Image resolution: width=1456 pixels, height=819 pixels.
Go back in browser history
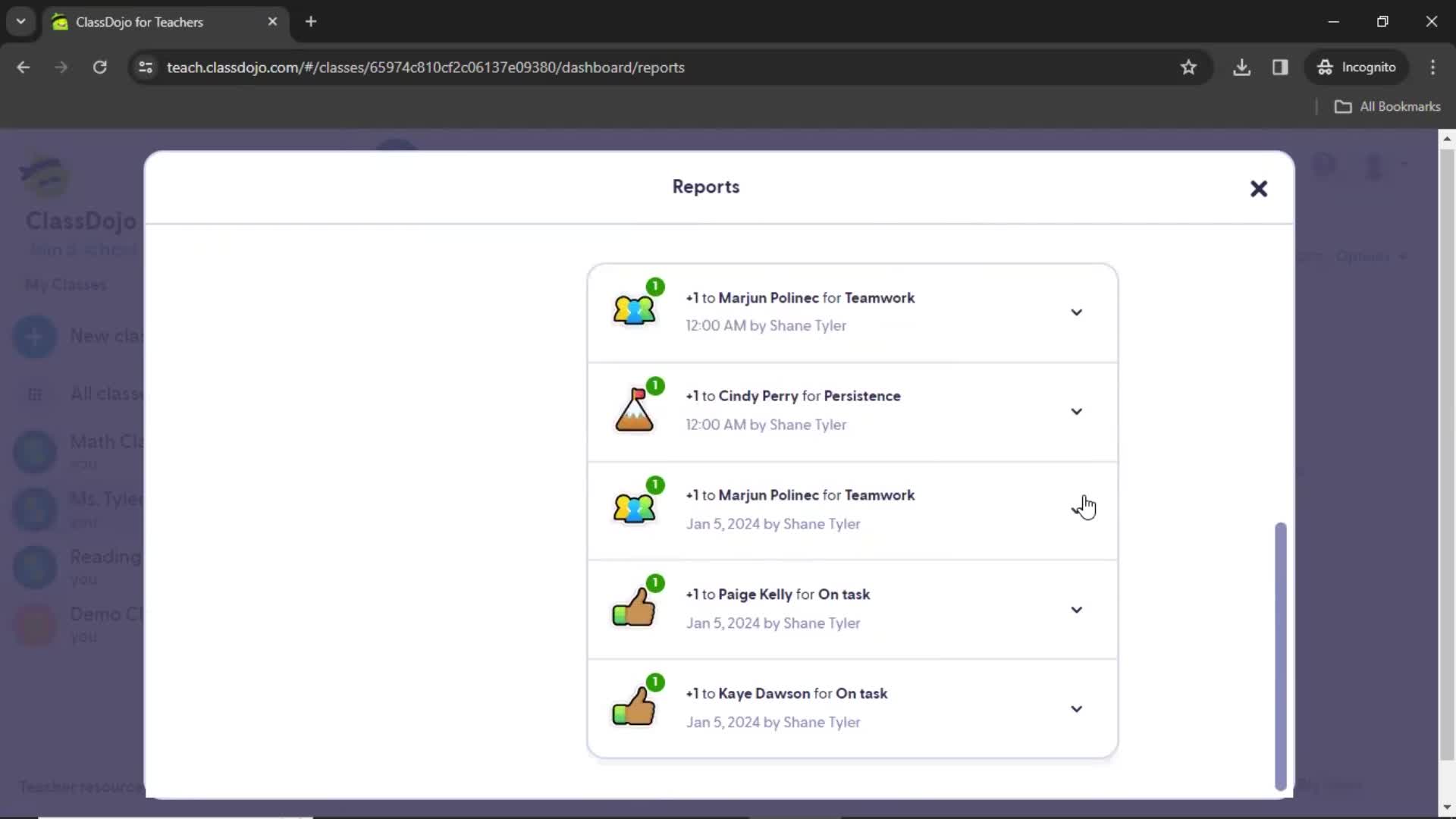(24, 67)
